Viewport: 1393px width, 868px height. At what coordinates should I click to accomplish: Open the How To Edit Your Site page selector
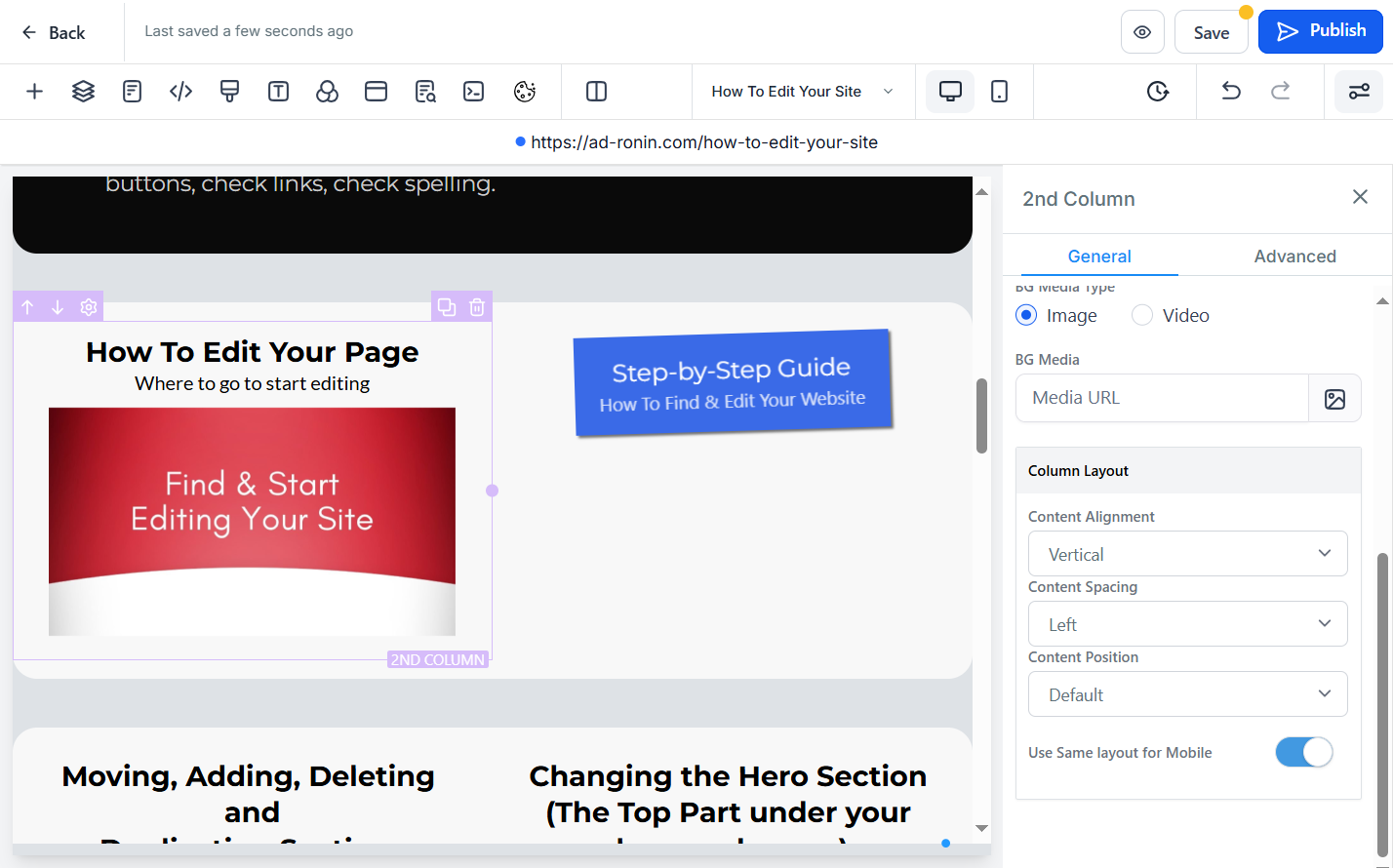tap(803, 92)
